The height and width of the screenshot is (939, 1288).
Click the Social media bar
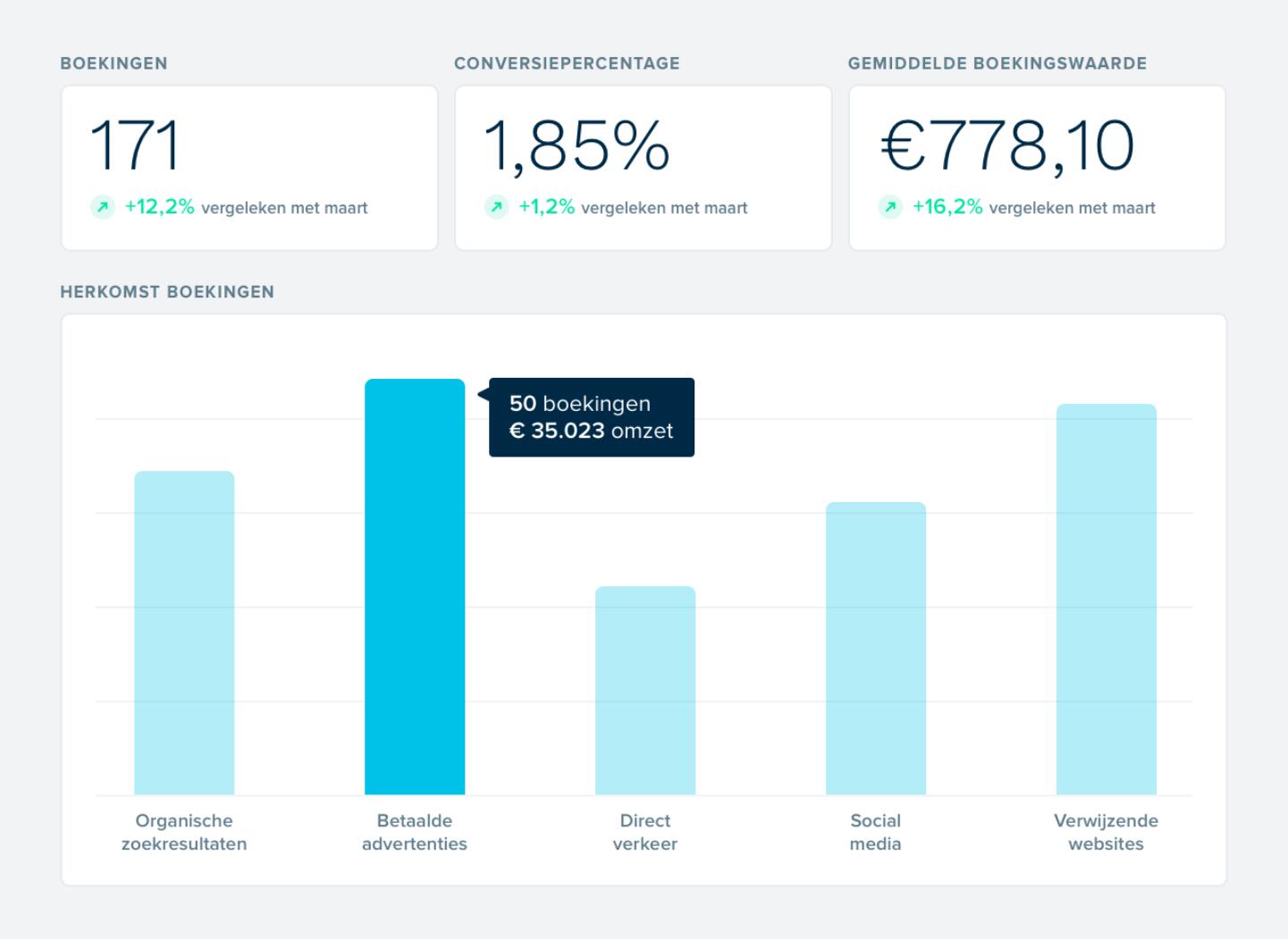876,648
